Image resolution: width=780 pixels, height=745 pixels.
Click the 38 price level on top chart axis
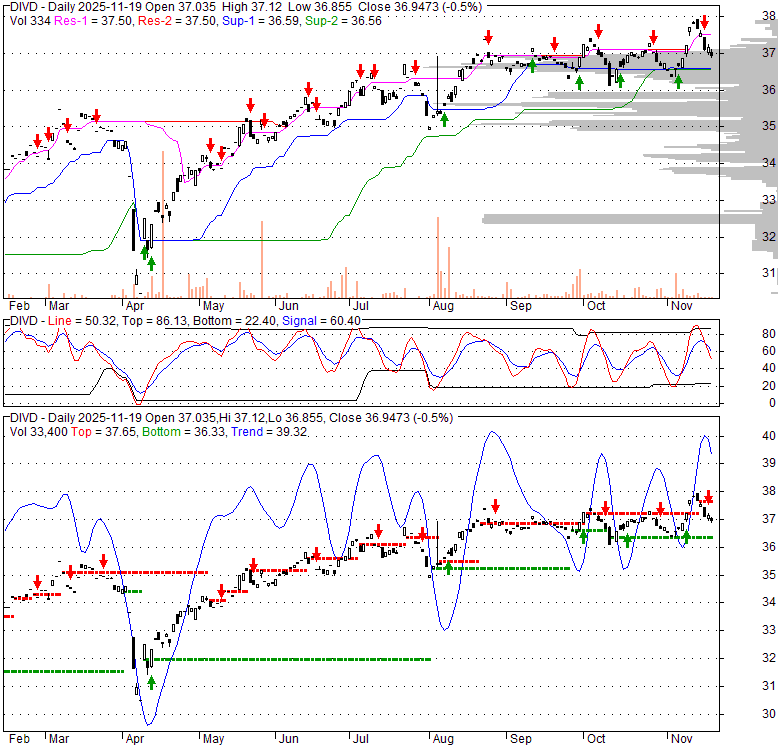pyautogui.click(x=741, y=16)
